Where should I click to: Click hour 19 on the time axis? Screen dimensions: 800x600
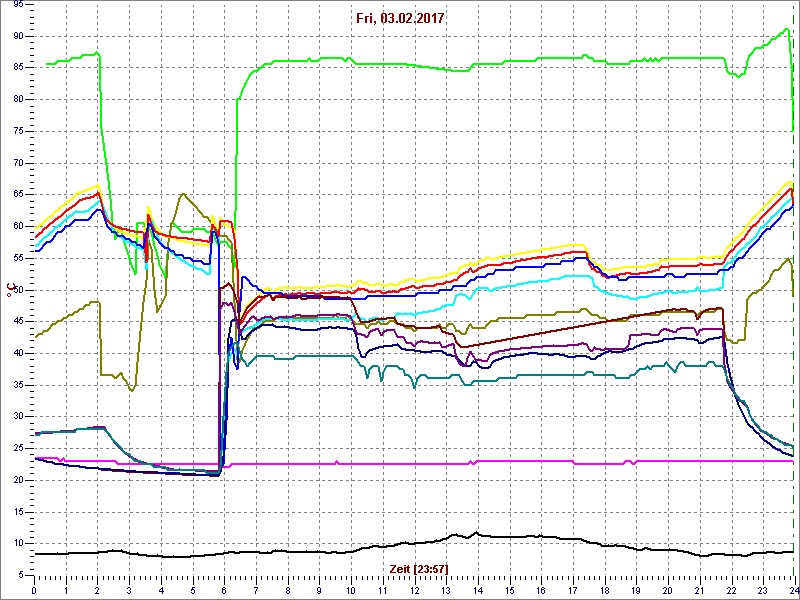point(635,589)
